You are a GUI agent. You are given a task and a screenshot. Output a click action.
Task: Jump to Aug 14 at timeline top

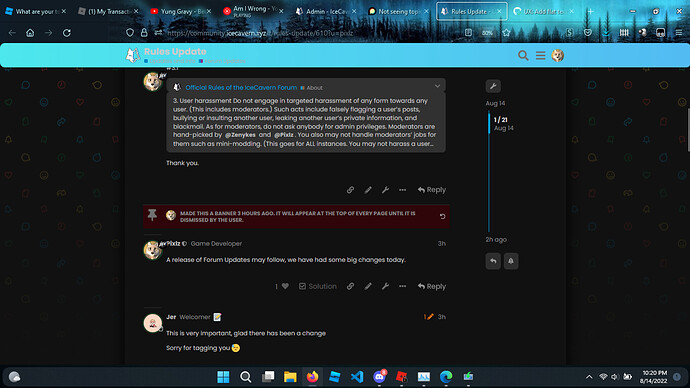point(495,103)
